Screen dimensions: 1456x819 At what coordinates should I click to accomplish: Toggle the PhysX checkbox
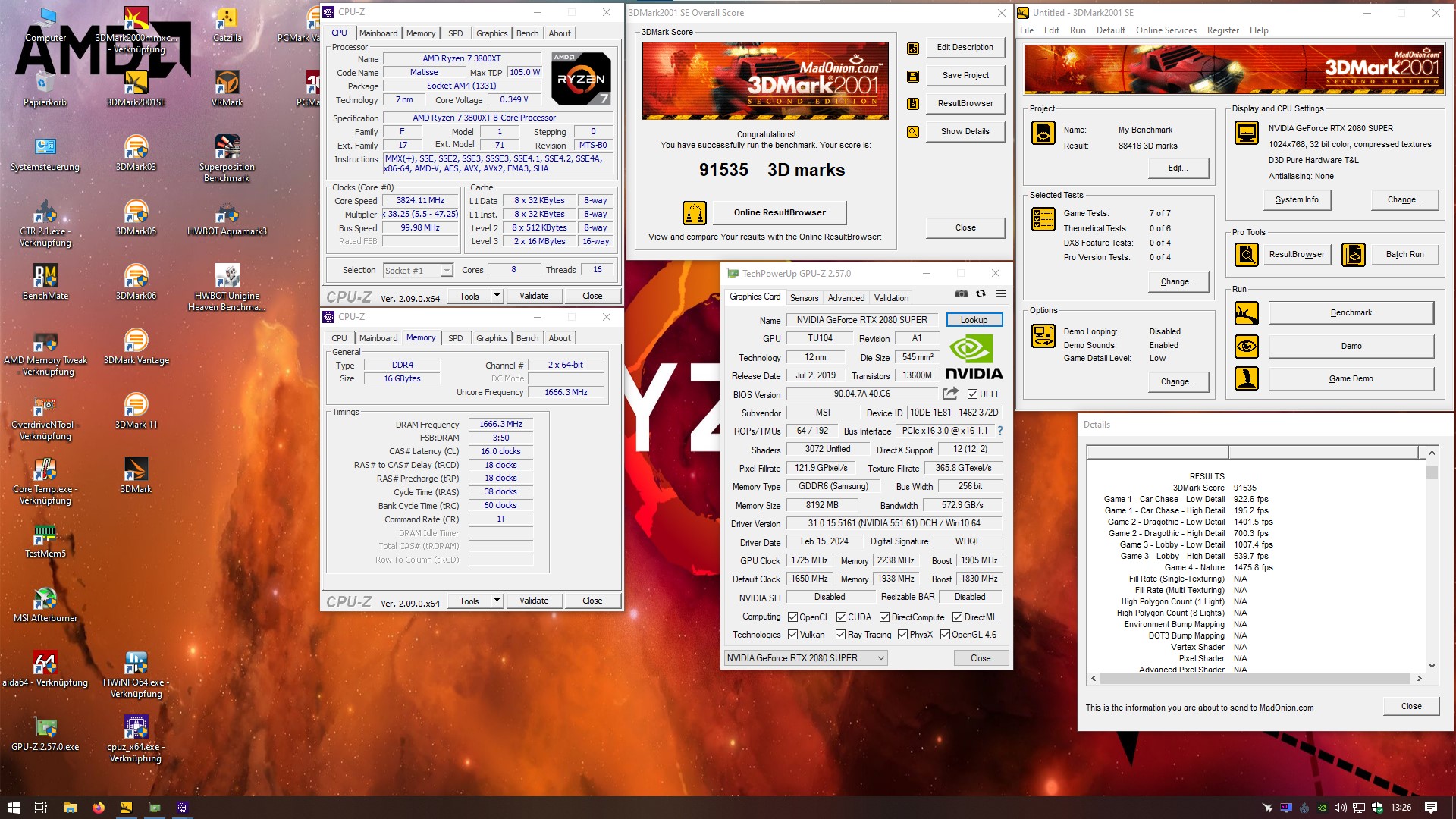[x=902, y=635]
